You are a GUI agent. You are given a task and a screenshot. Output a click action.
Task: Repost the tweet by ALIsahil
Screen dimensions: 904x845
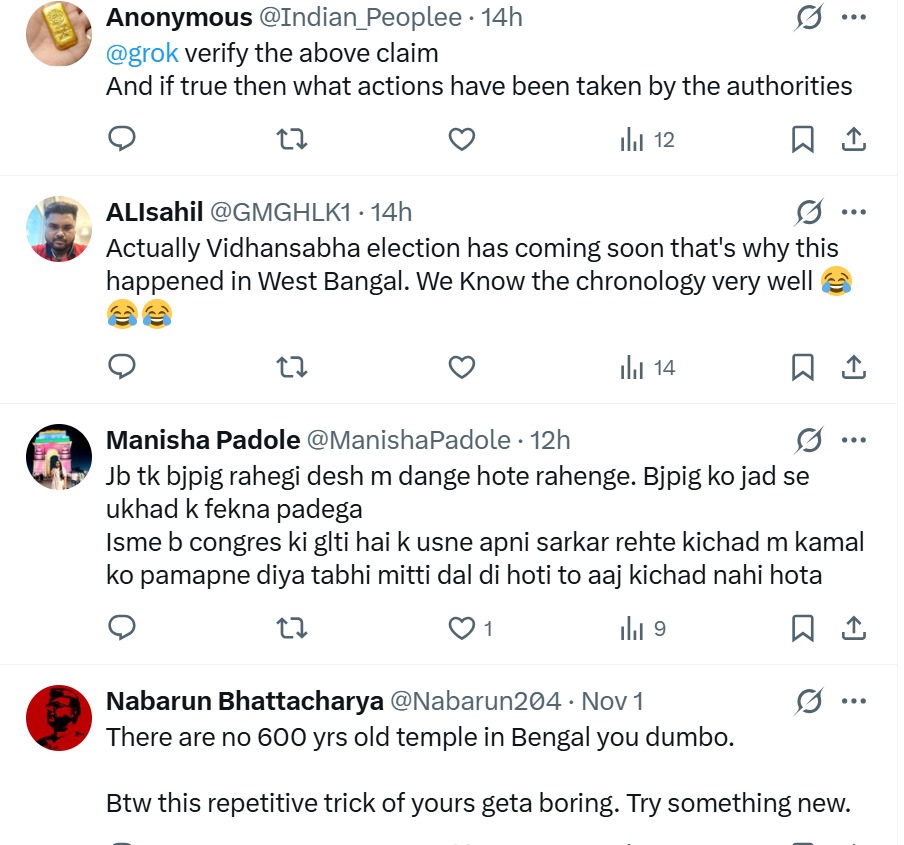tap(291, 368)
